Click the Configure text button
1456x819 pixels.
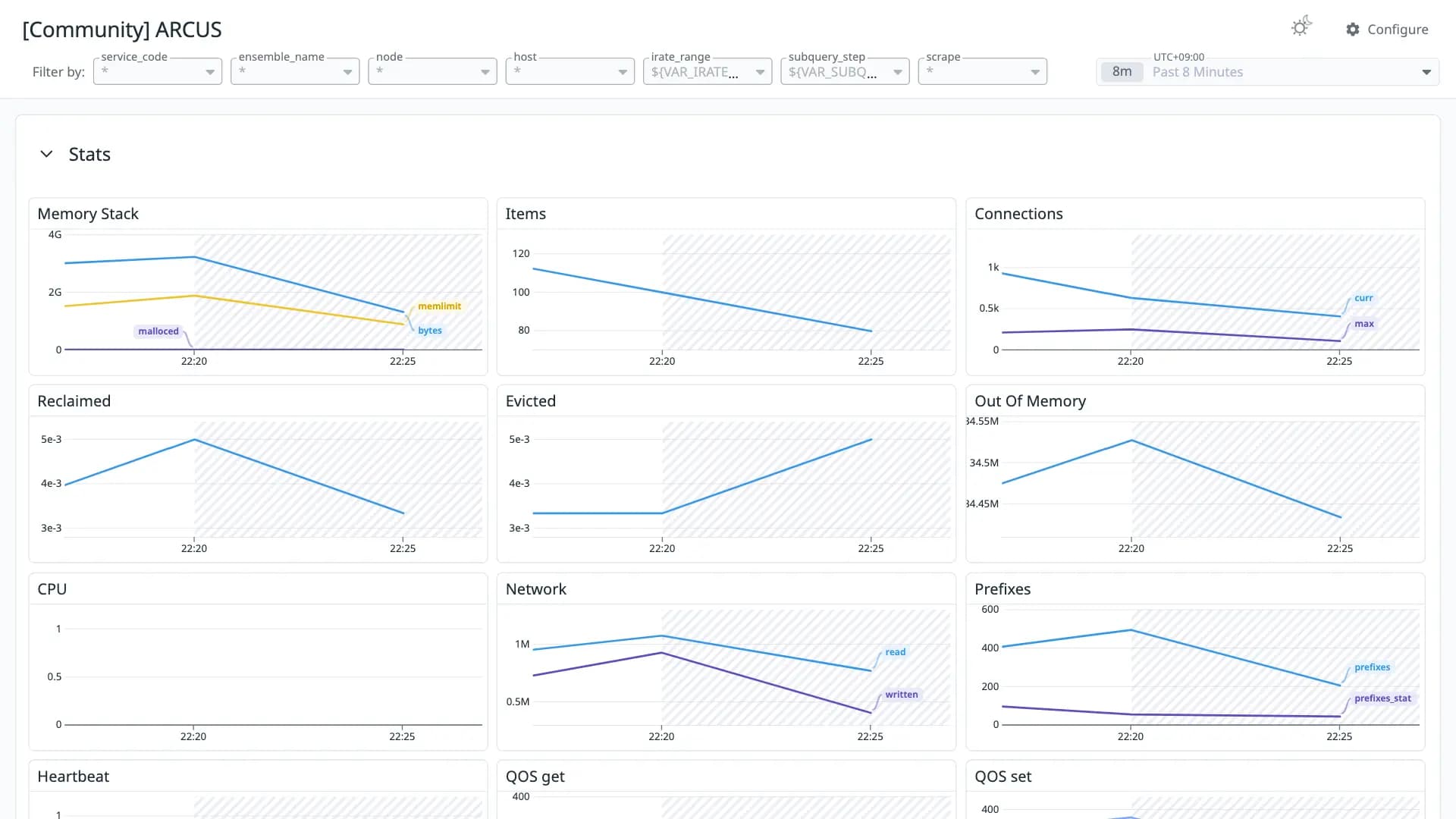click(1398, 30)
